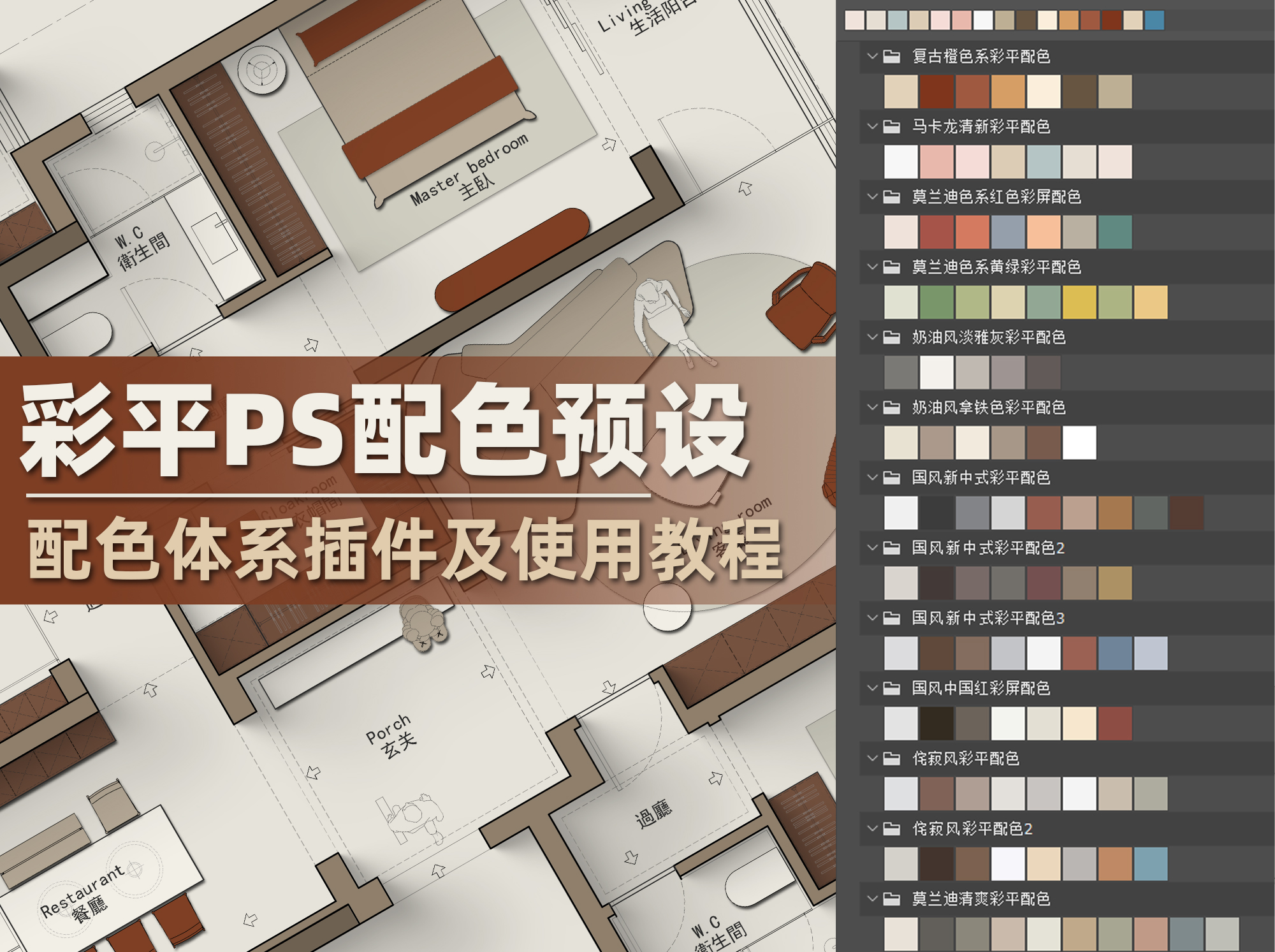Viewport: 1275px width, 952px height.
Task: Click the folder icon beside 国风新中式彩平配色2
Action: tap(892, 547)
